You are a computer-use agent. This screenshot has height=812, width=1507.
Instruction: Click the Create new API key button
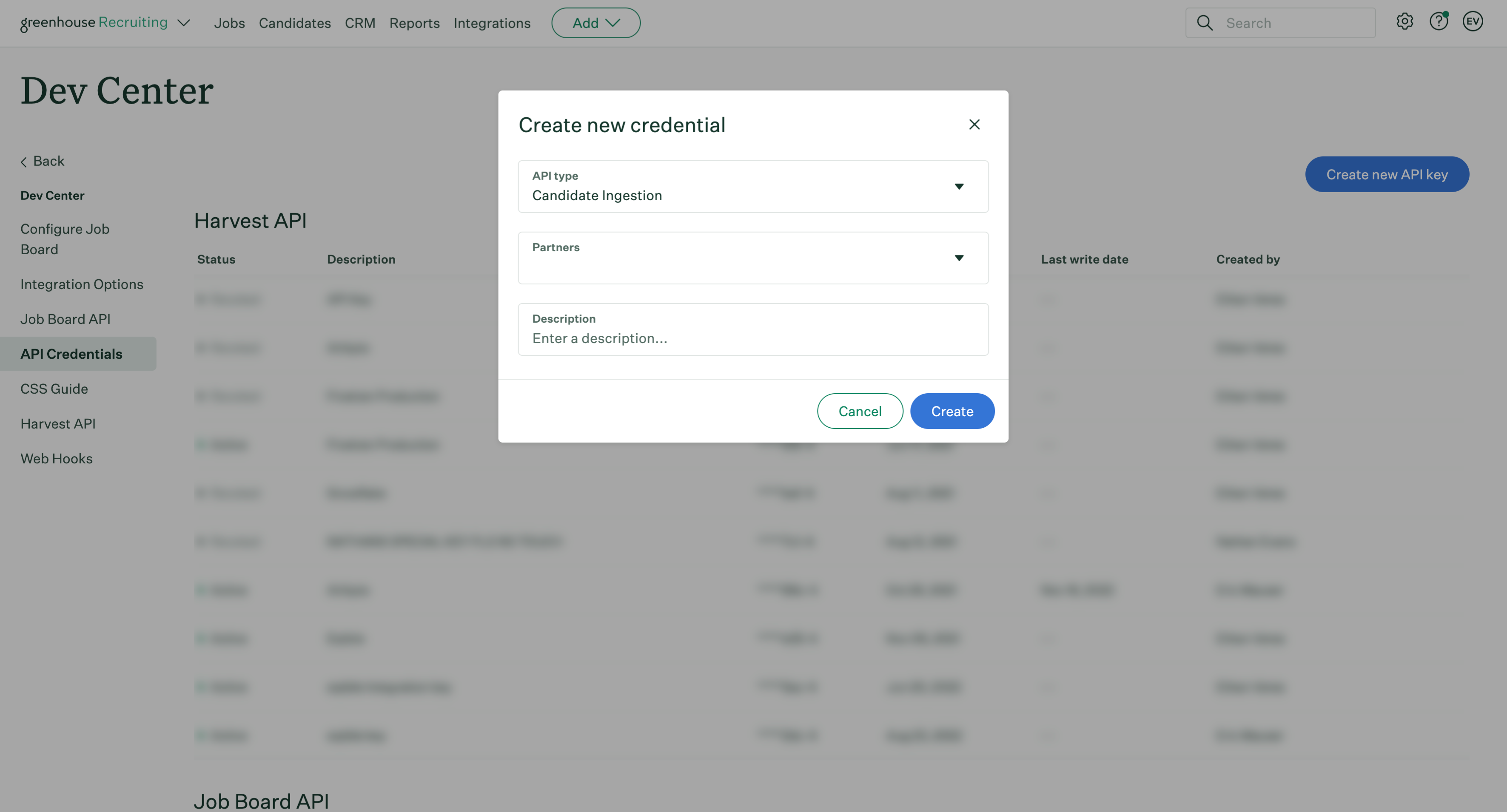1387,174
